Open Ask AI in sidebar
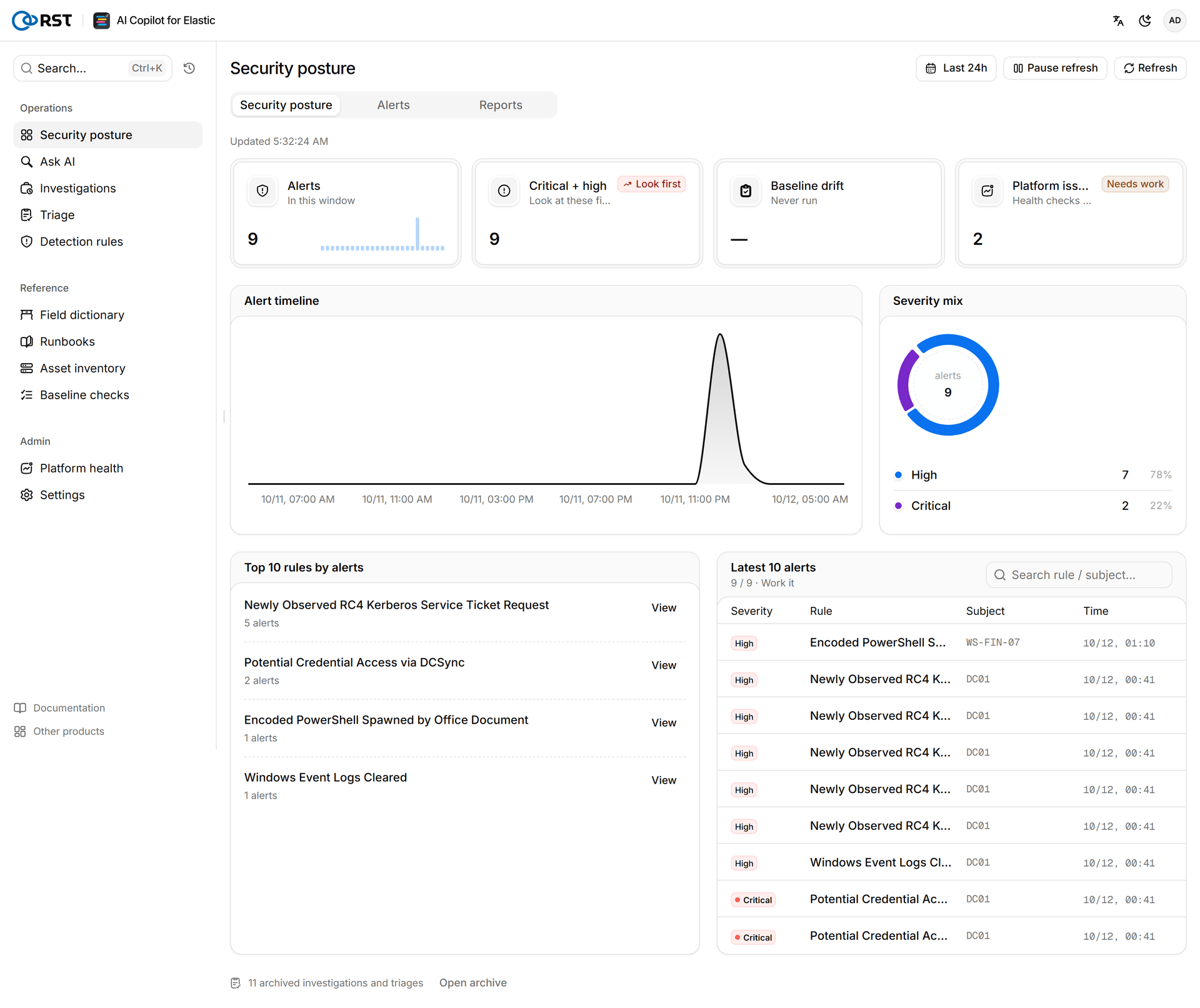 point(107,162)
